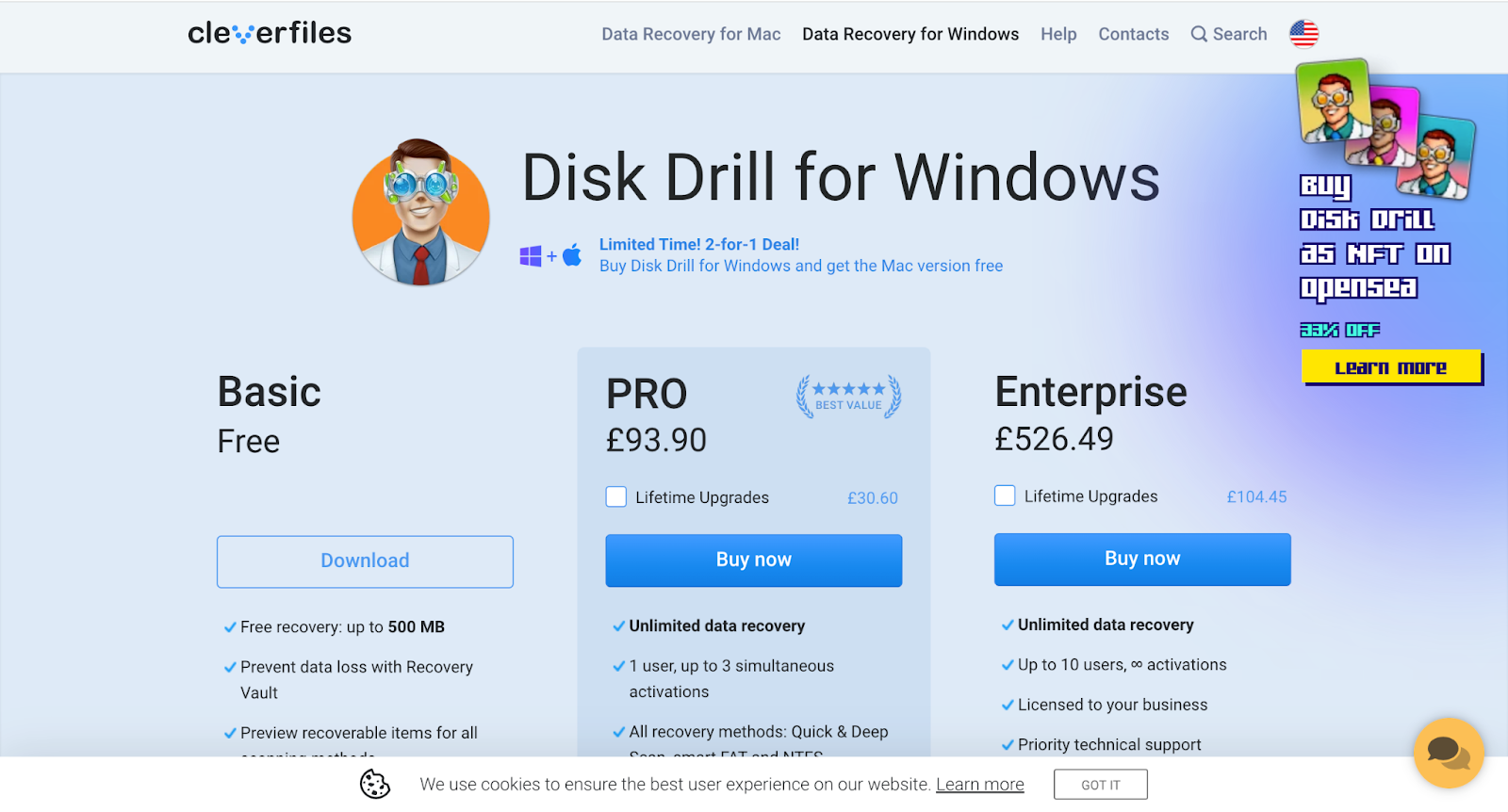Enable Lifetime Upgrades for the PRO plan
Screen dimensions: 1508x812
click(x=616, y=496)
